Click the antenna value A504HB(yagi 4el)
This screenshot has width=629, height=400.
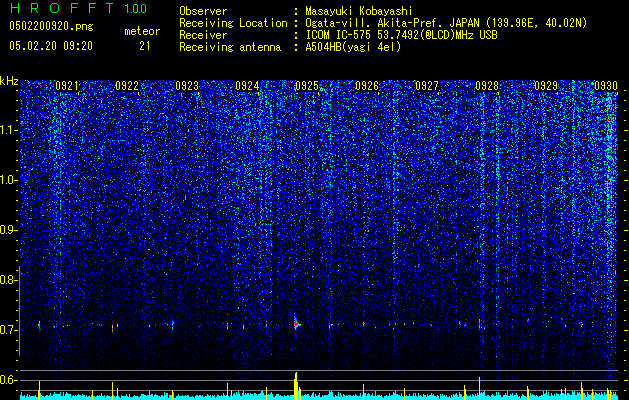tap(353, 47)
